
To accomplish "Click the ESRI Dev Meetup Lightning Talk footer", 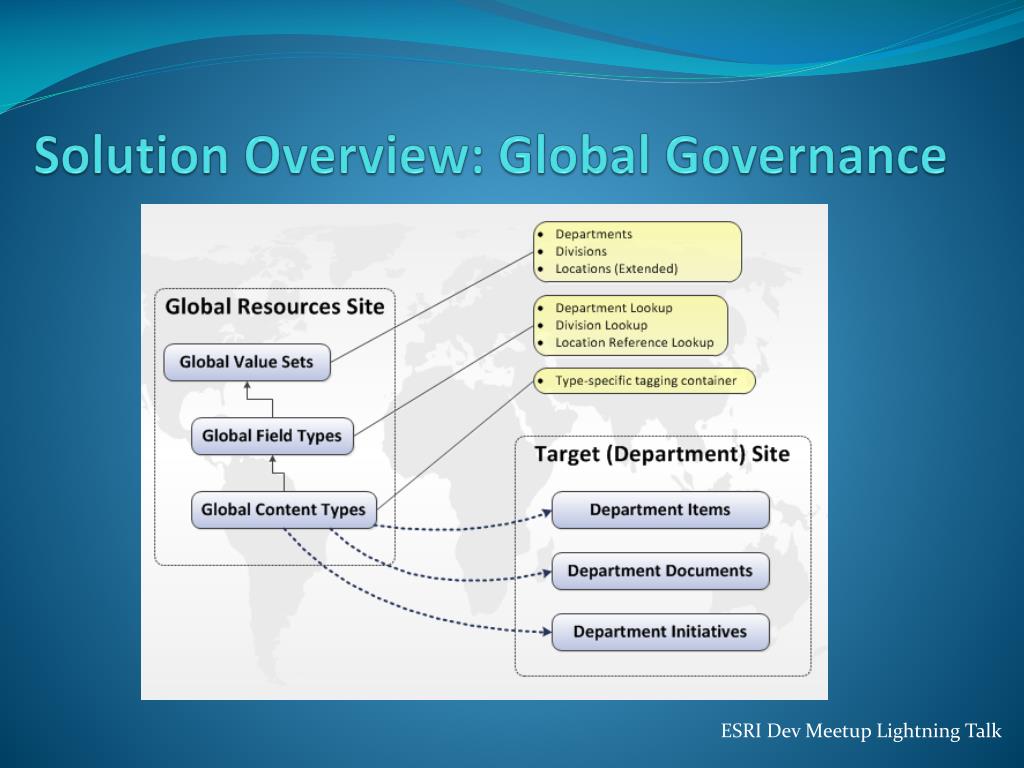I will [x=861, y=731].
